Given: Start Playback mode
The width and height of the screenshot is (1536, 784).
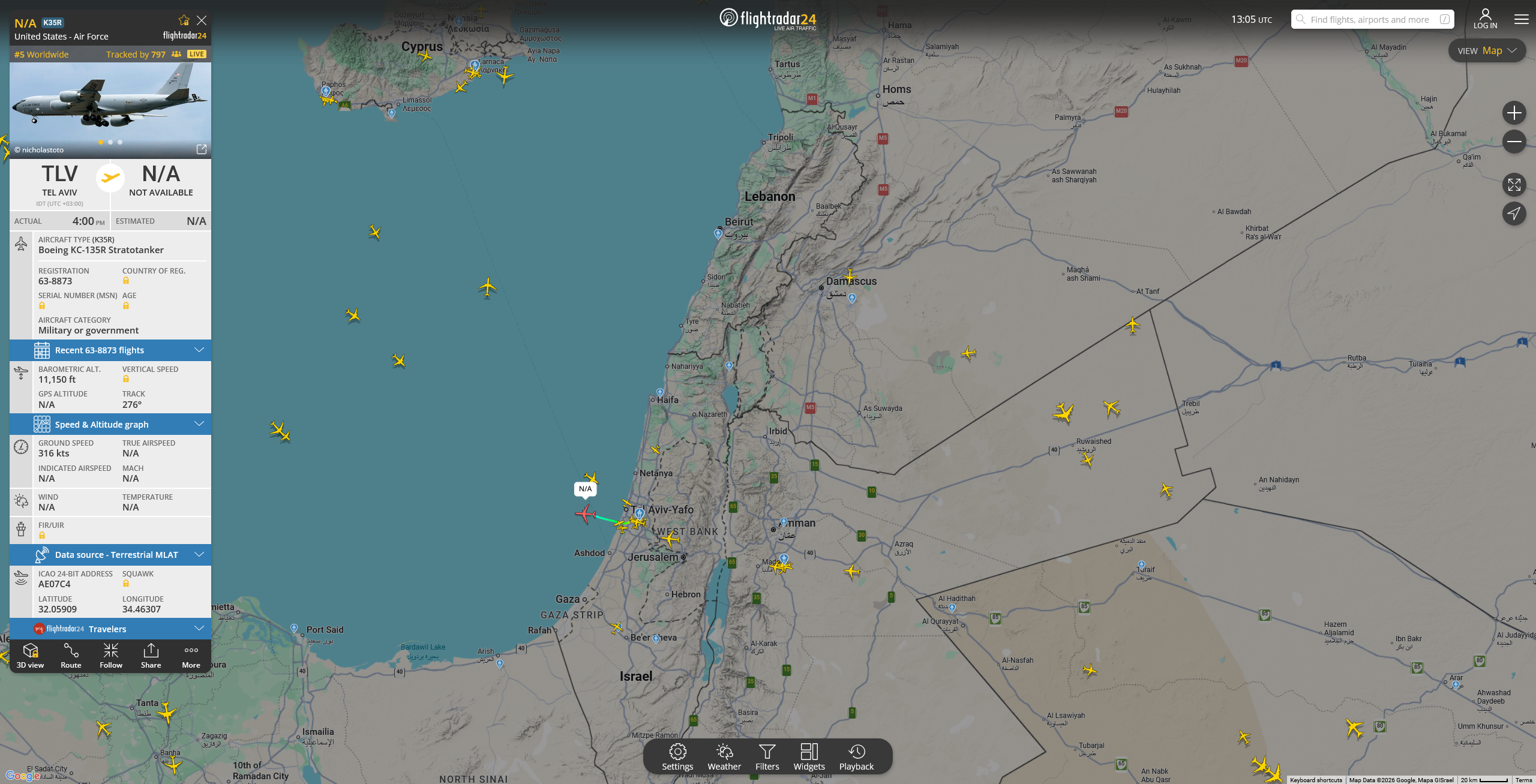Looking at the screenshot, I should pos(856,756).
